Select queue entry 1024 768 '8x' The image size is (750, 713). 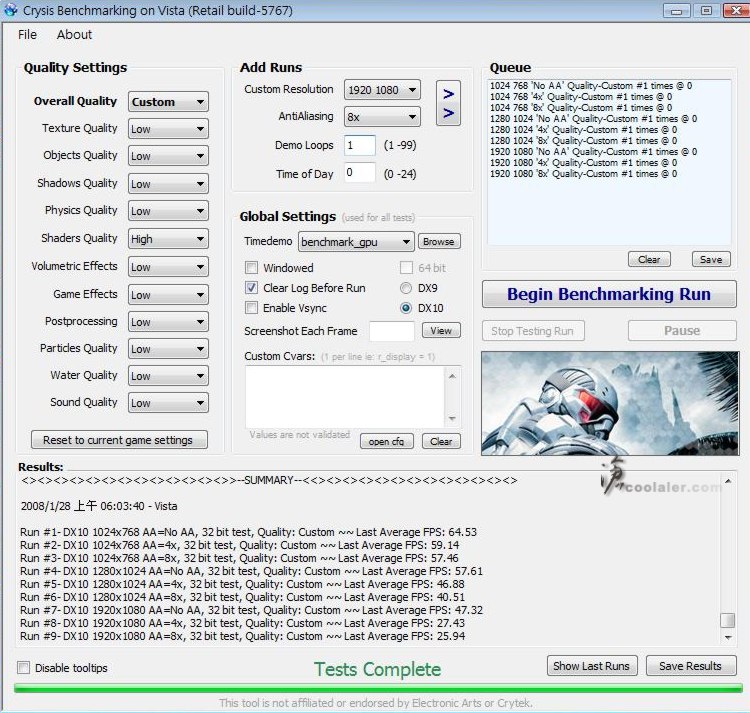(x=581, y=108)
